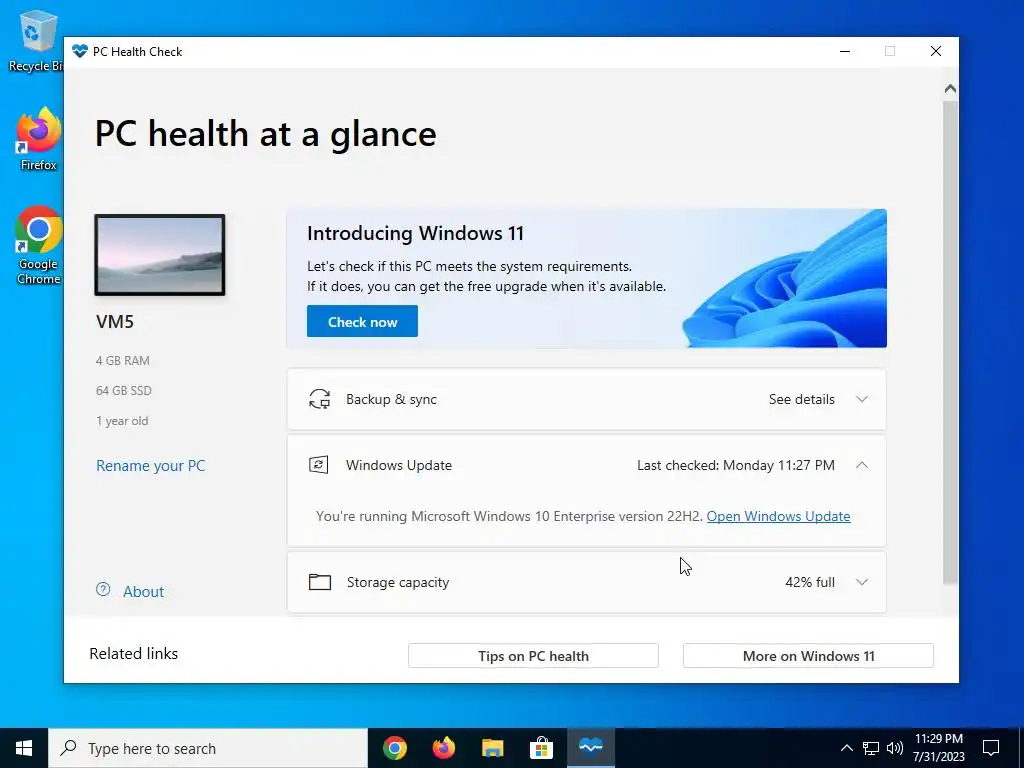Screen dimensions: 1024x768
Task: Click the Last checked: Monday 11:27 PM text
Action: [x=736, y=465]
